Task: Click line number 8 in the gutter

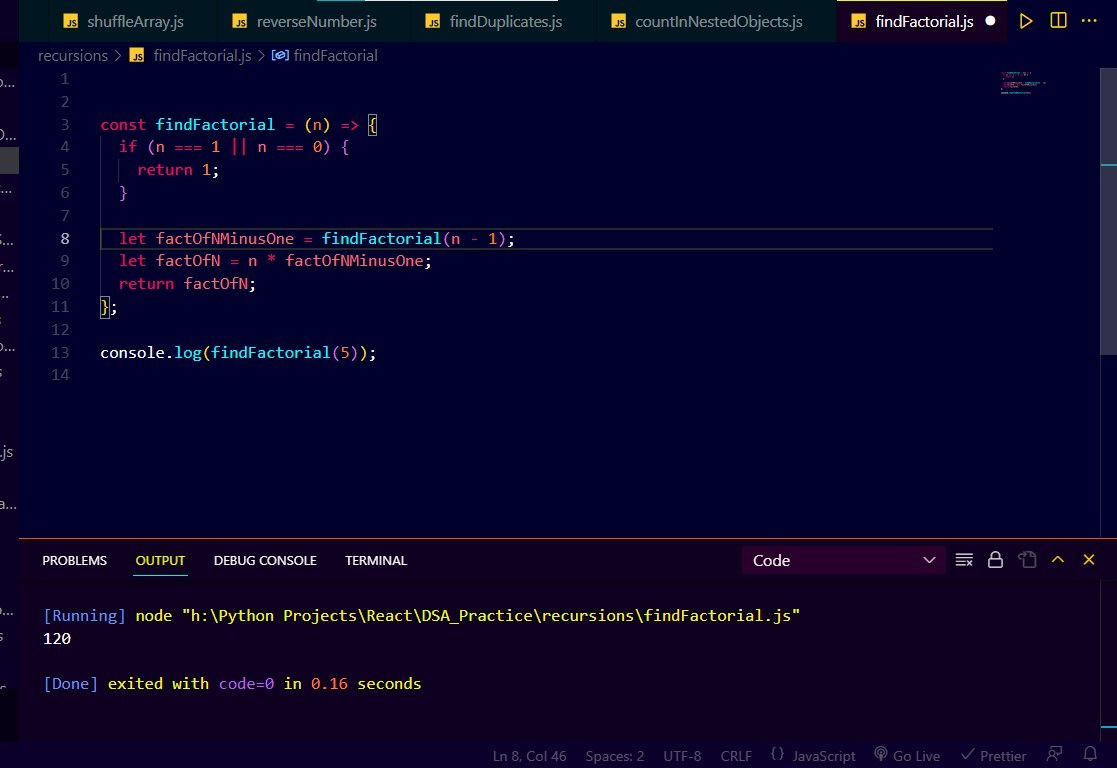Action: tap(64, 239)
